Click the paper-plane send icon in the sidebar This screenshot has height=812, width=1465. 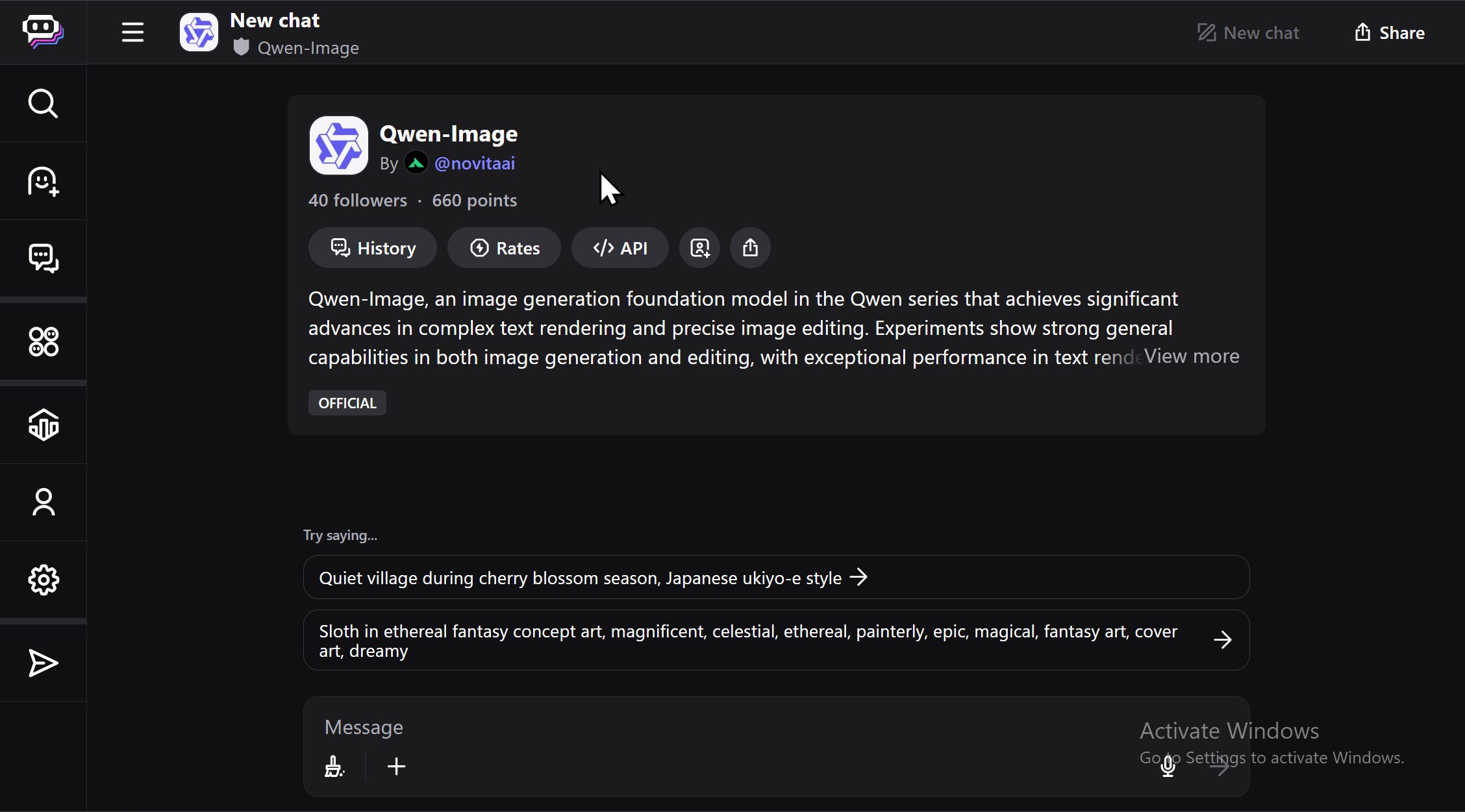[x=44, y=663]
